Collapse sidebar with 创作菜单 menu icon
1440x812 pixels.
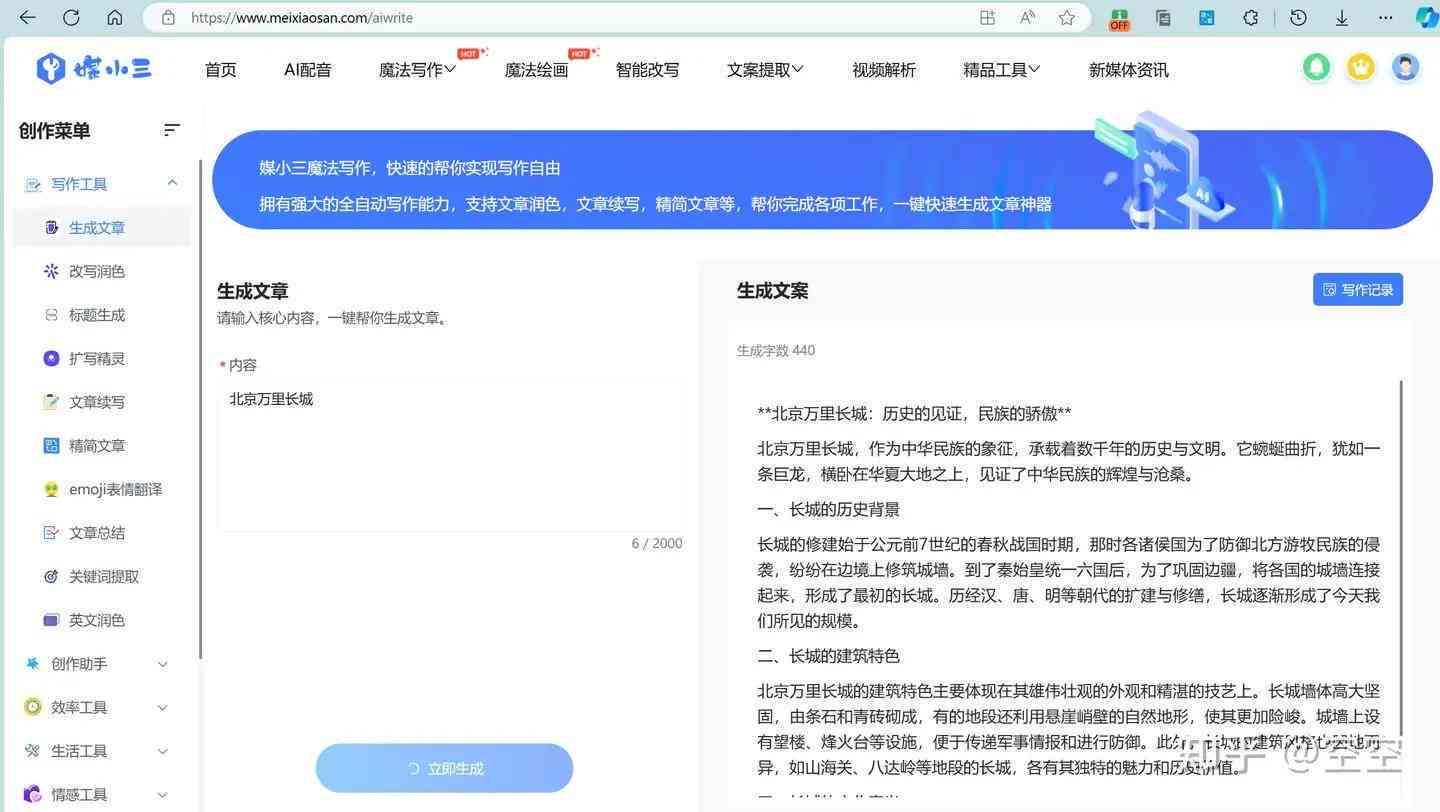(x=172, y=130)
